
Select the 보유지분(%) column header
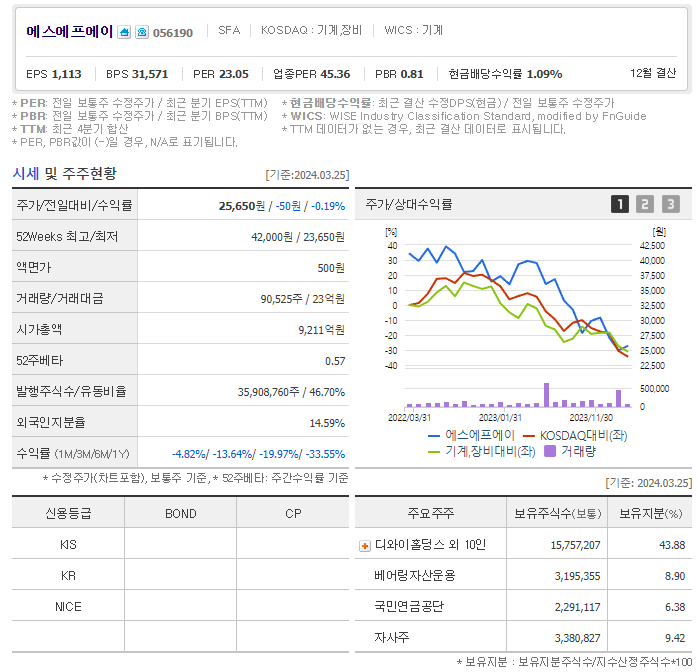[x=650, y=513]
